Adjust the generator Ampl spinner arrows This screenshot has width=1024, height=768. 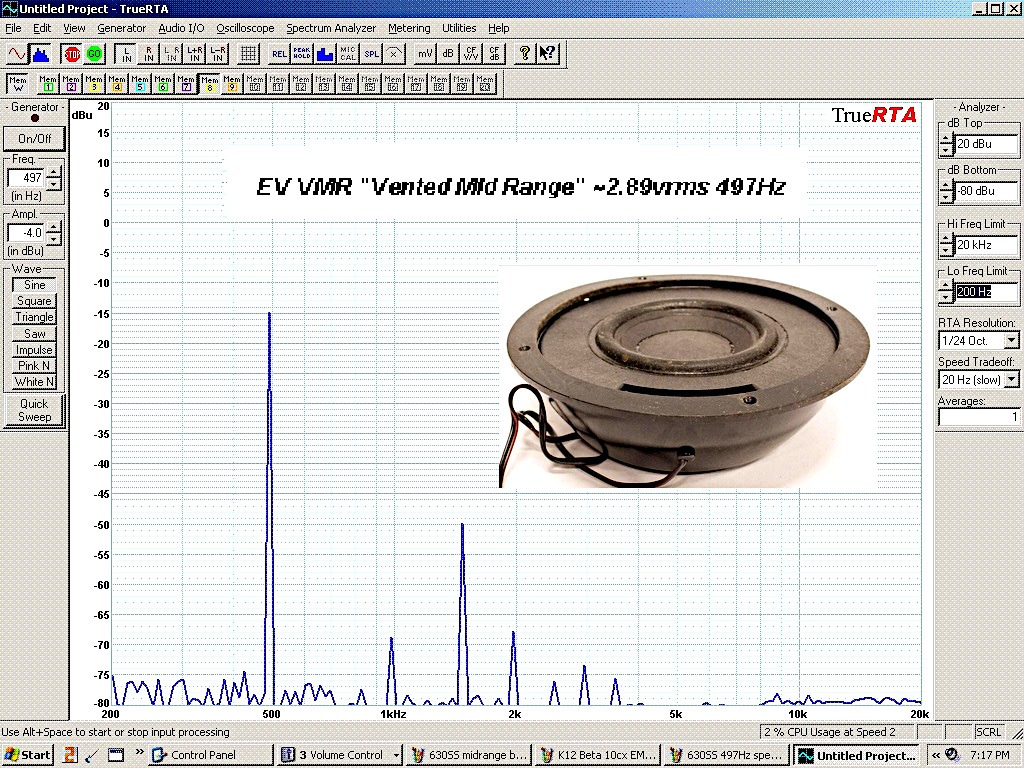54,232
